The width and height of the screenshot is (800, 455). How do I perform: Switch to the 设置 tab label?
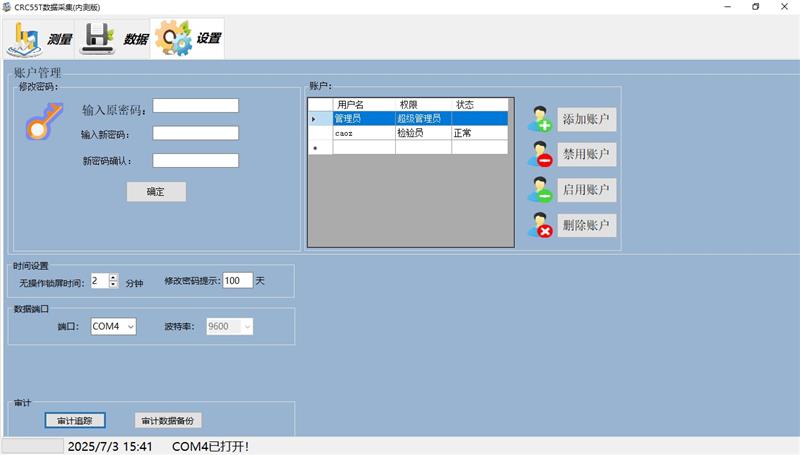(209, 38)
